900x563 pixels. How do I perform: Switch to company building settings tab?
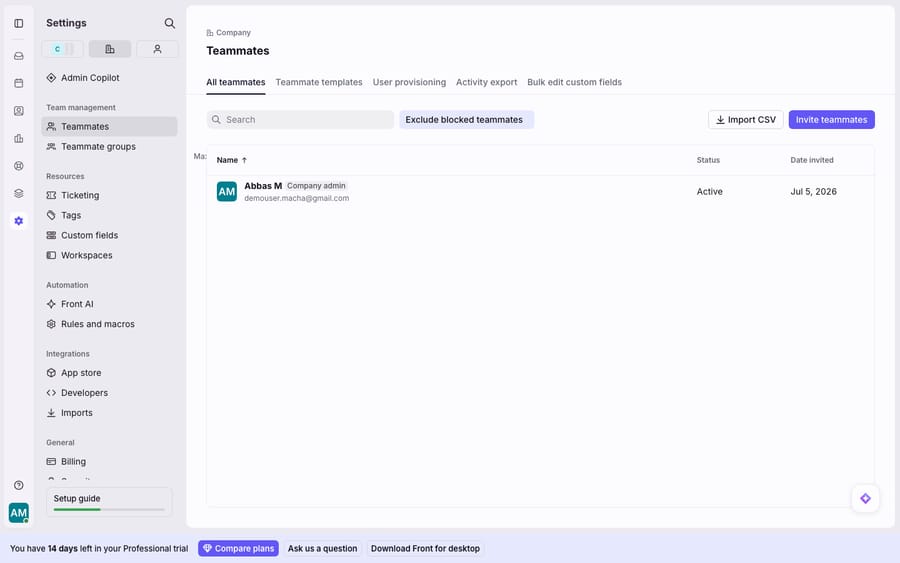[x=110, y=49]
